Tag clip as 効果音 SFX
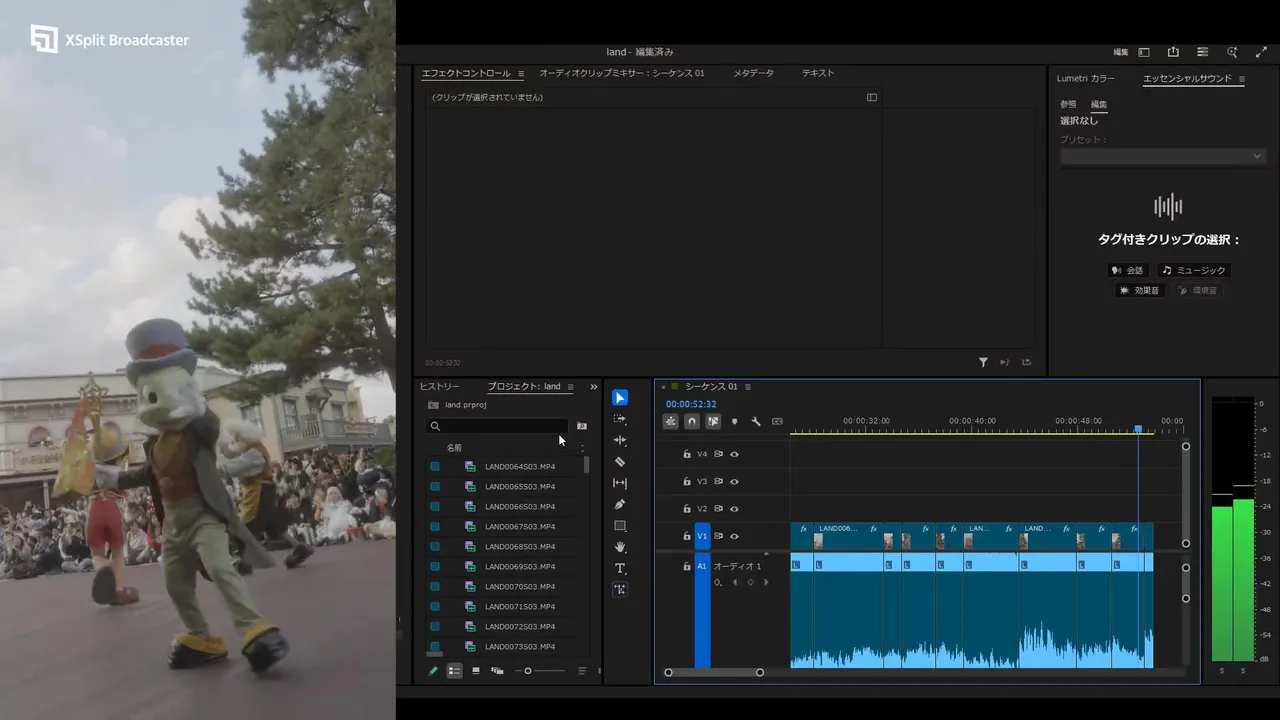Screen dimensions: 1280x720 click(x=1140, y=290)
